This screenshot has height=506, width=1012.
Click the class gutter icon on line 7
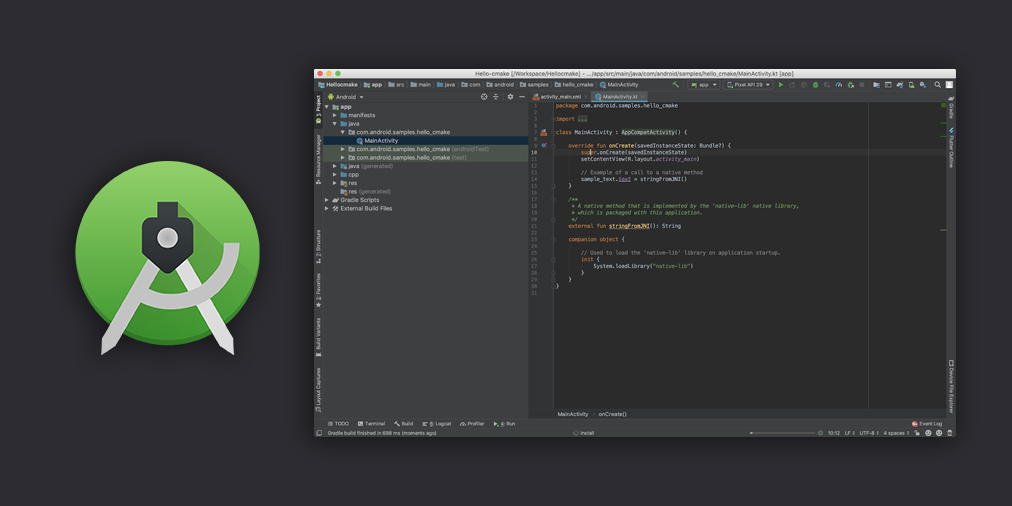[543, 132]
